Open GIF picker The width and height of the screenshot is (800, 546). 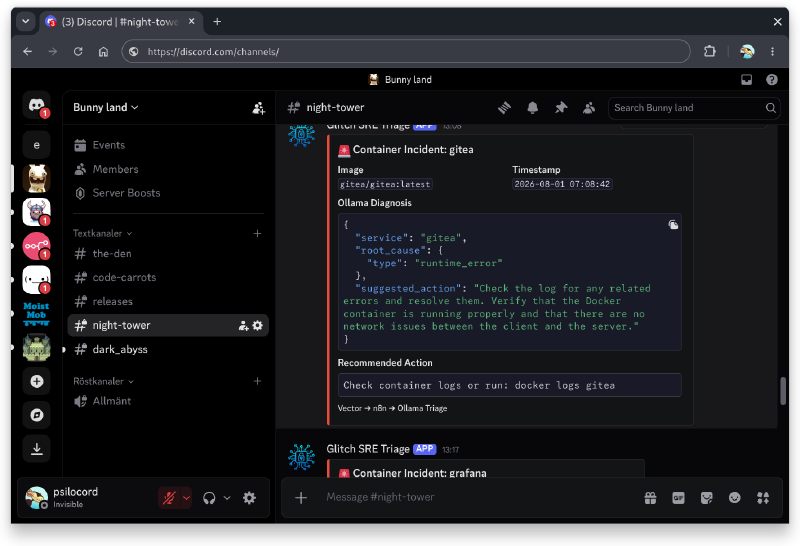coord(678,498)
